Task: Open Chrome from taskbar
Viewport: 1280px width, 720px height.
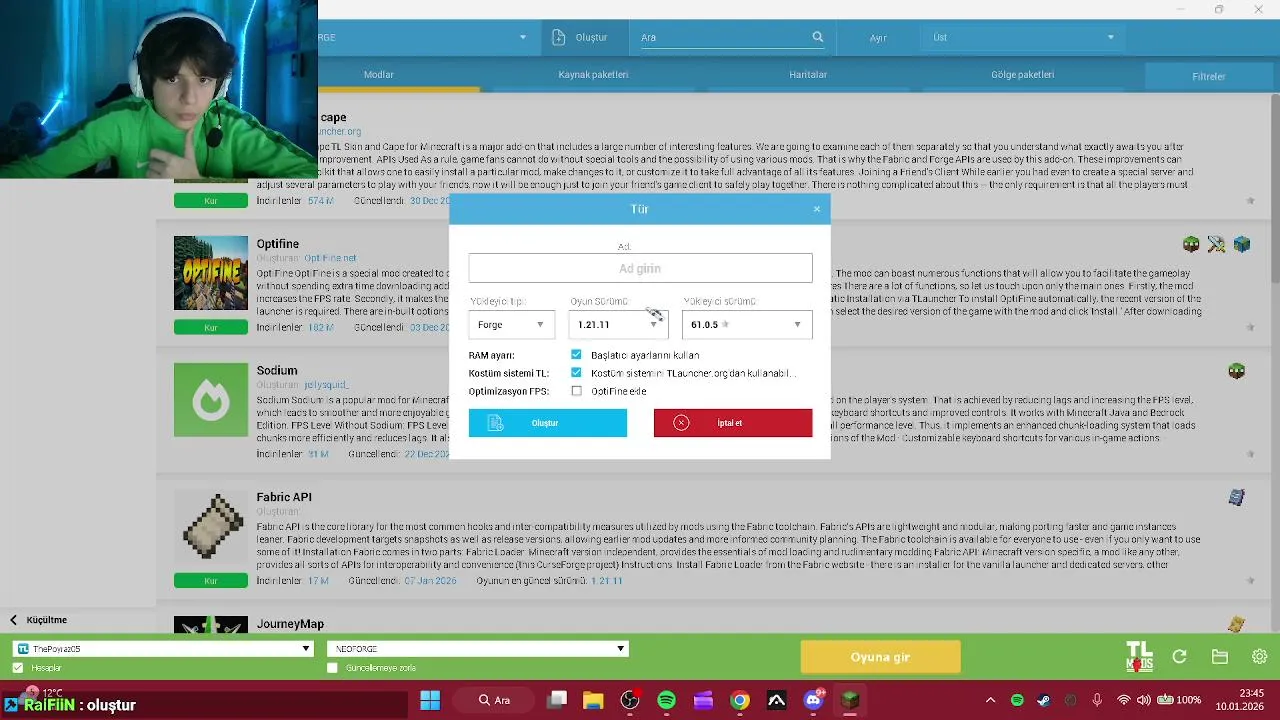Action: coord(740,700)
